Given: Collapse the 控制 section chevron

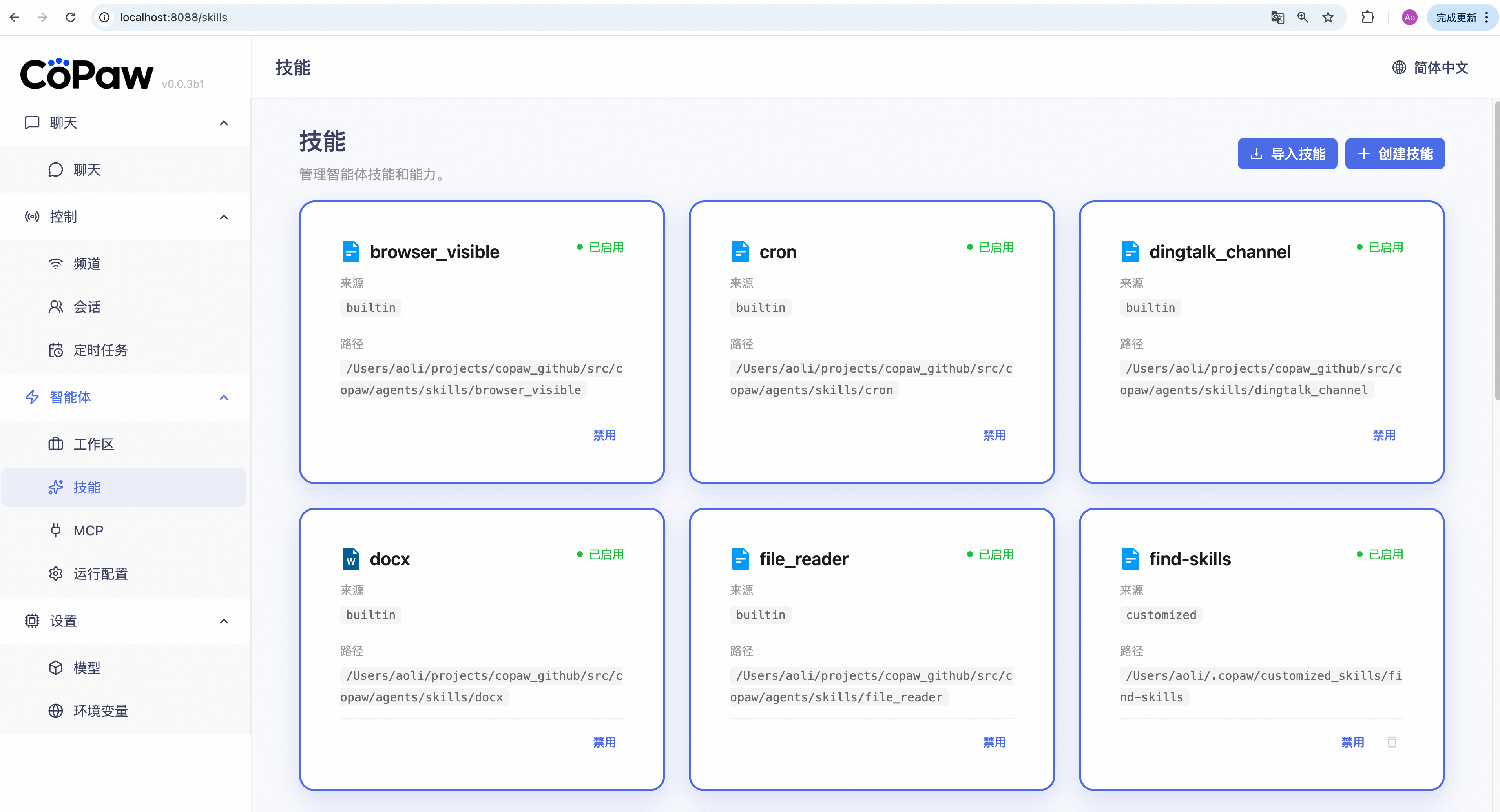Looking at the screenshot, I should 224,217.
